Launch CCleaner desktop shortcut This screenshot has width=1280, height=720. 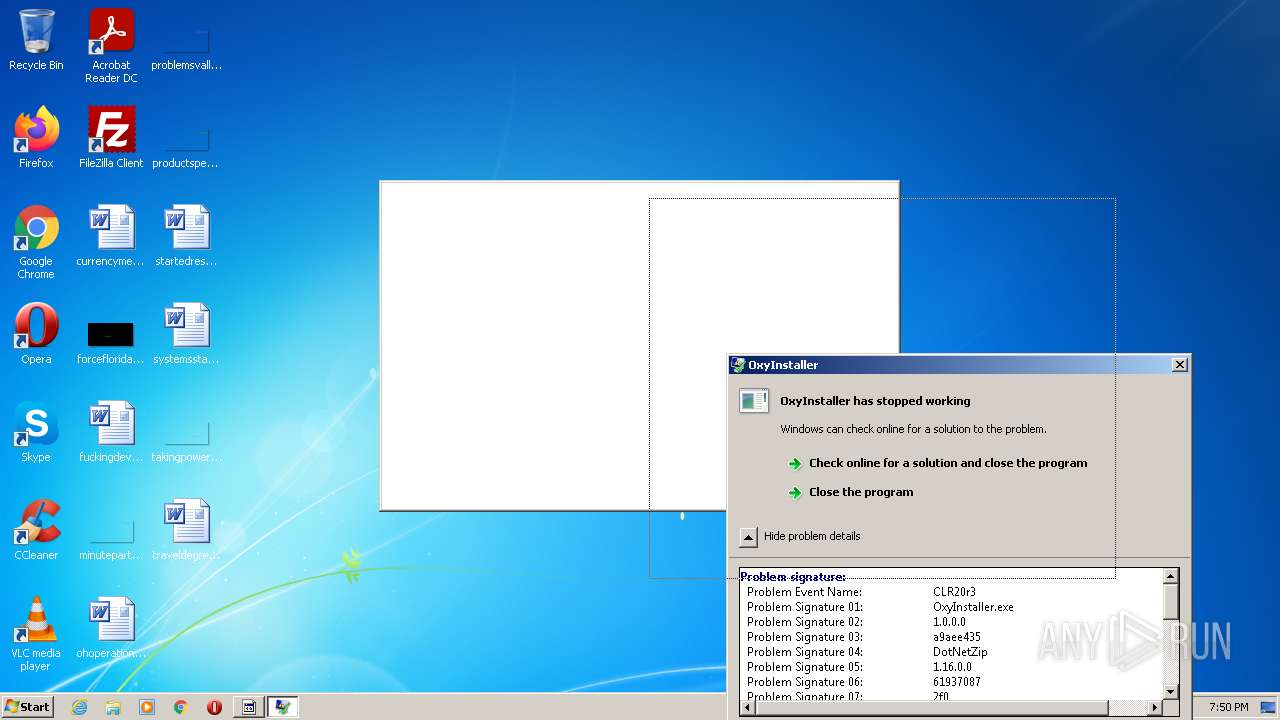coord(36,530)
